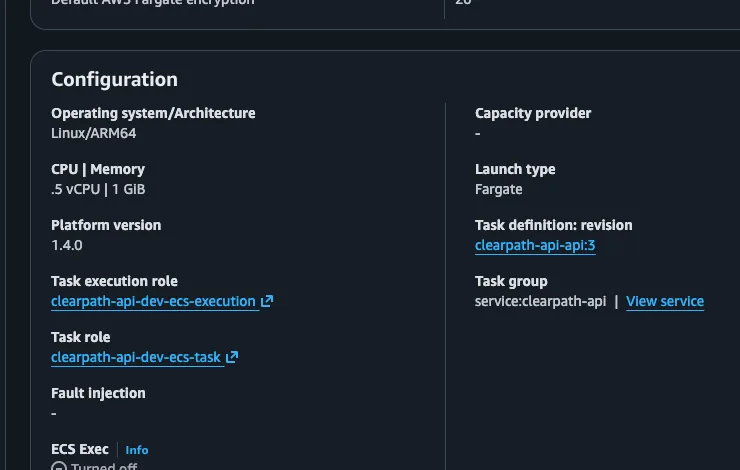Image resolution: width=740 pixels, height=470 pixels.
Task: Select the service:clearpath-api task group text
Action: point(540,301)
